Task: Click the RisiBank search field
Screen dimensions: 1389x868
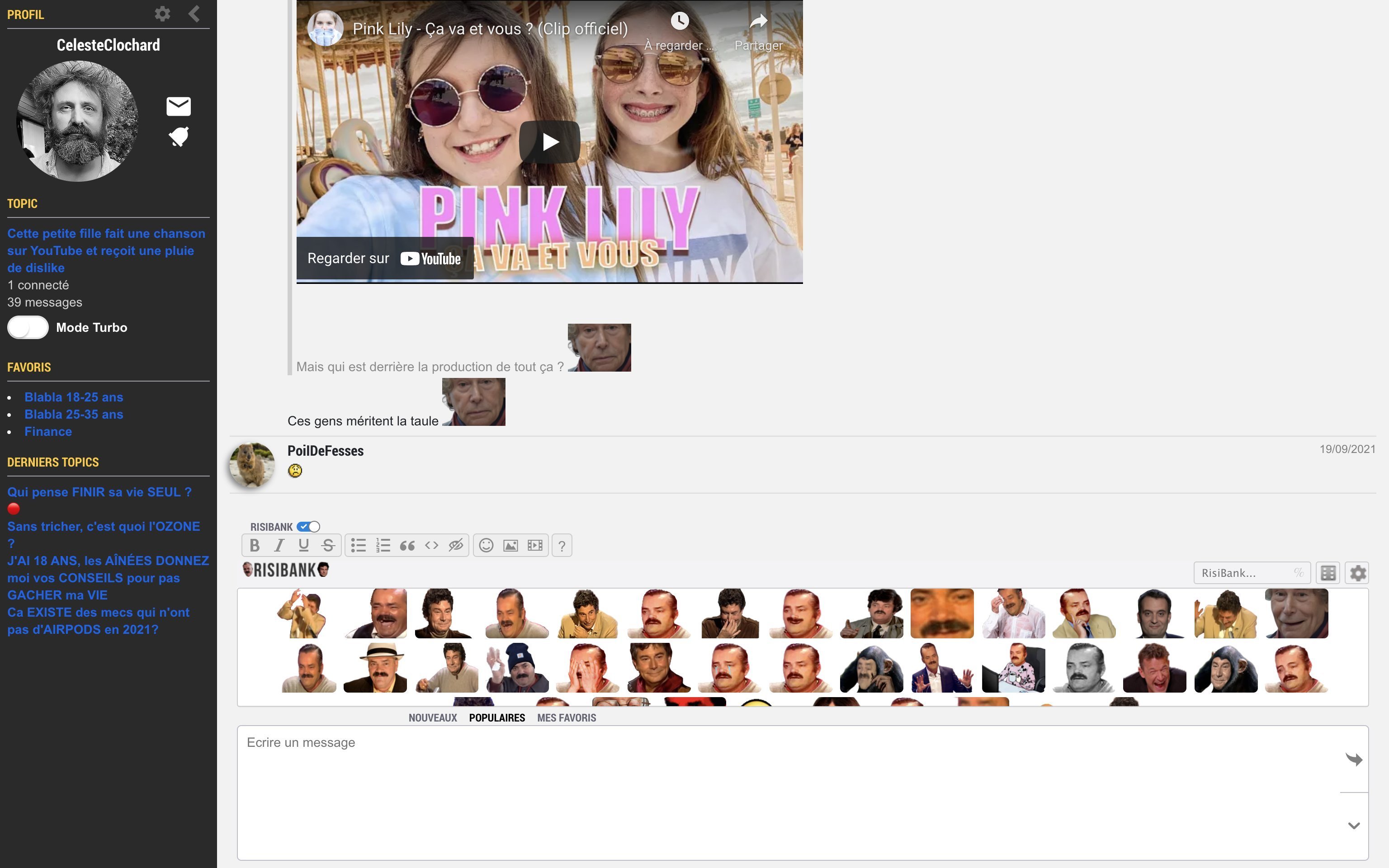Action: click(1251, 573)
